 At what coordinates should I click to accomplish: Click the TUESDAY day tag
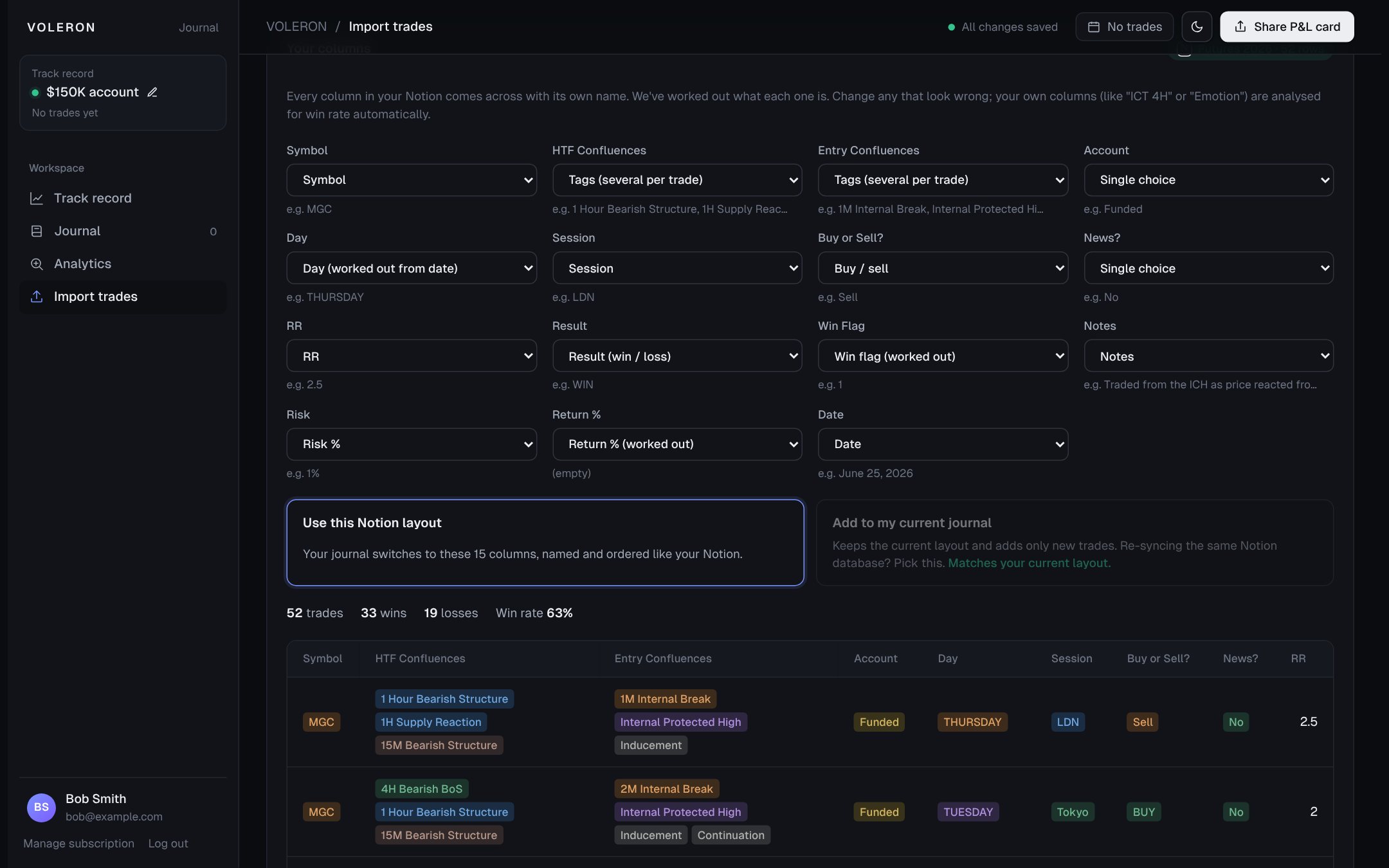coord(968,812)
